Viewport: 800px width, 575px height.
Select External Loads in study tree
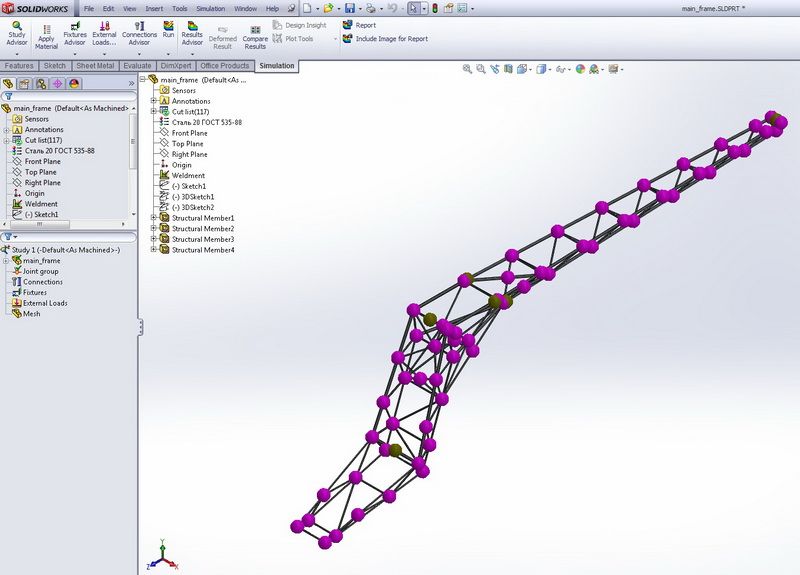39,303
